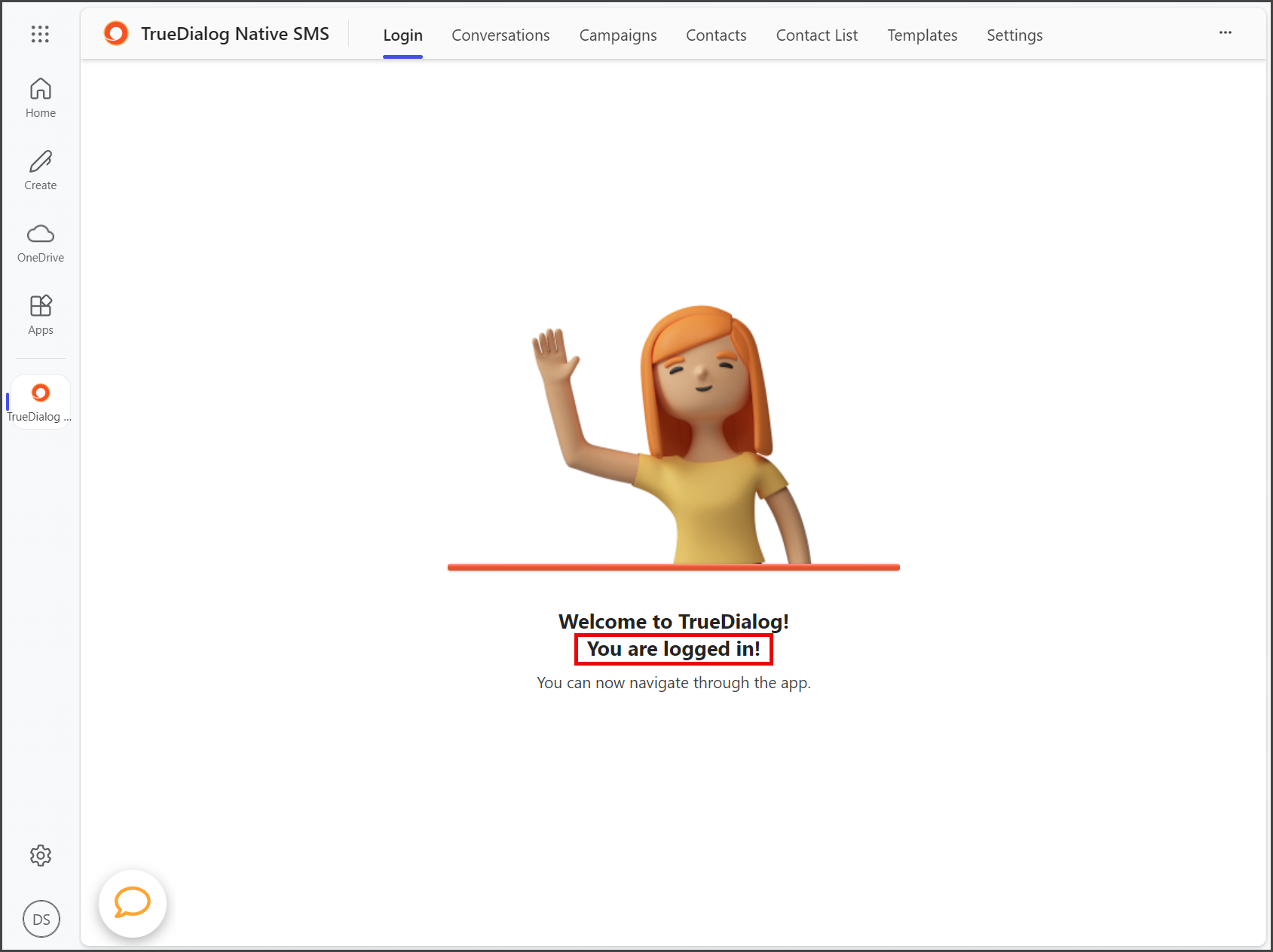Open the more options ellipsis menu

1226,32
